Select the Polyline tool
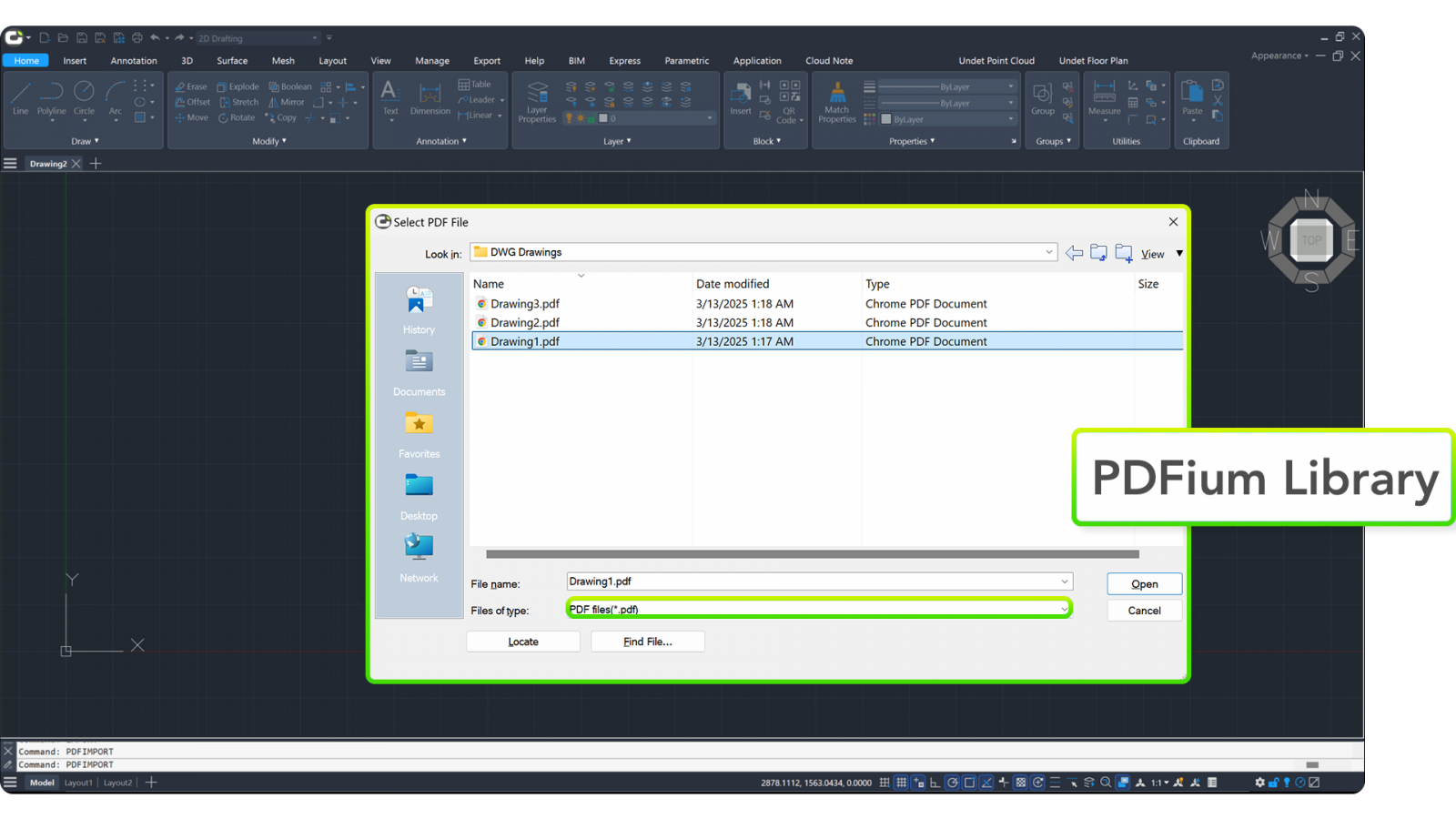 coord(52,98)
